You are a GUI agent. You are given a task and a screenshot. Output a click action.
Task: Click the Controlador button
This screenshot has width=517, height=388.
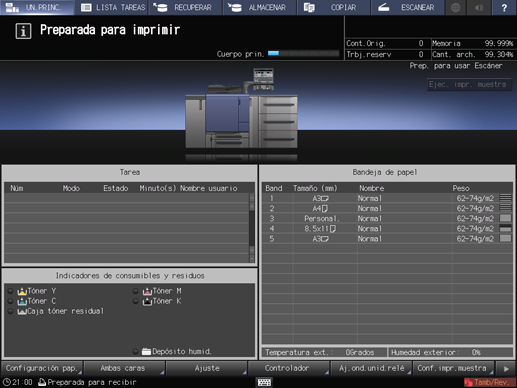(x=289, y=368)
